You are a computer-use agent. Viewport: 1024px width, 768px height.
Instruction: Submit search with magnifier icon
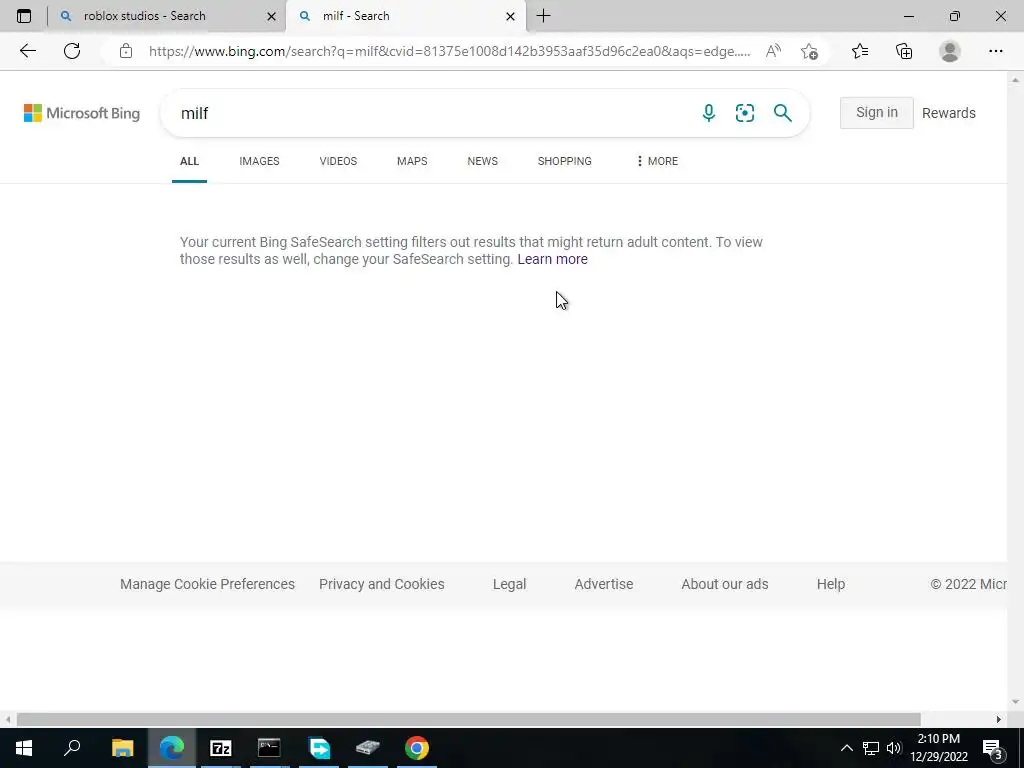782,113
